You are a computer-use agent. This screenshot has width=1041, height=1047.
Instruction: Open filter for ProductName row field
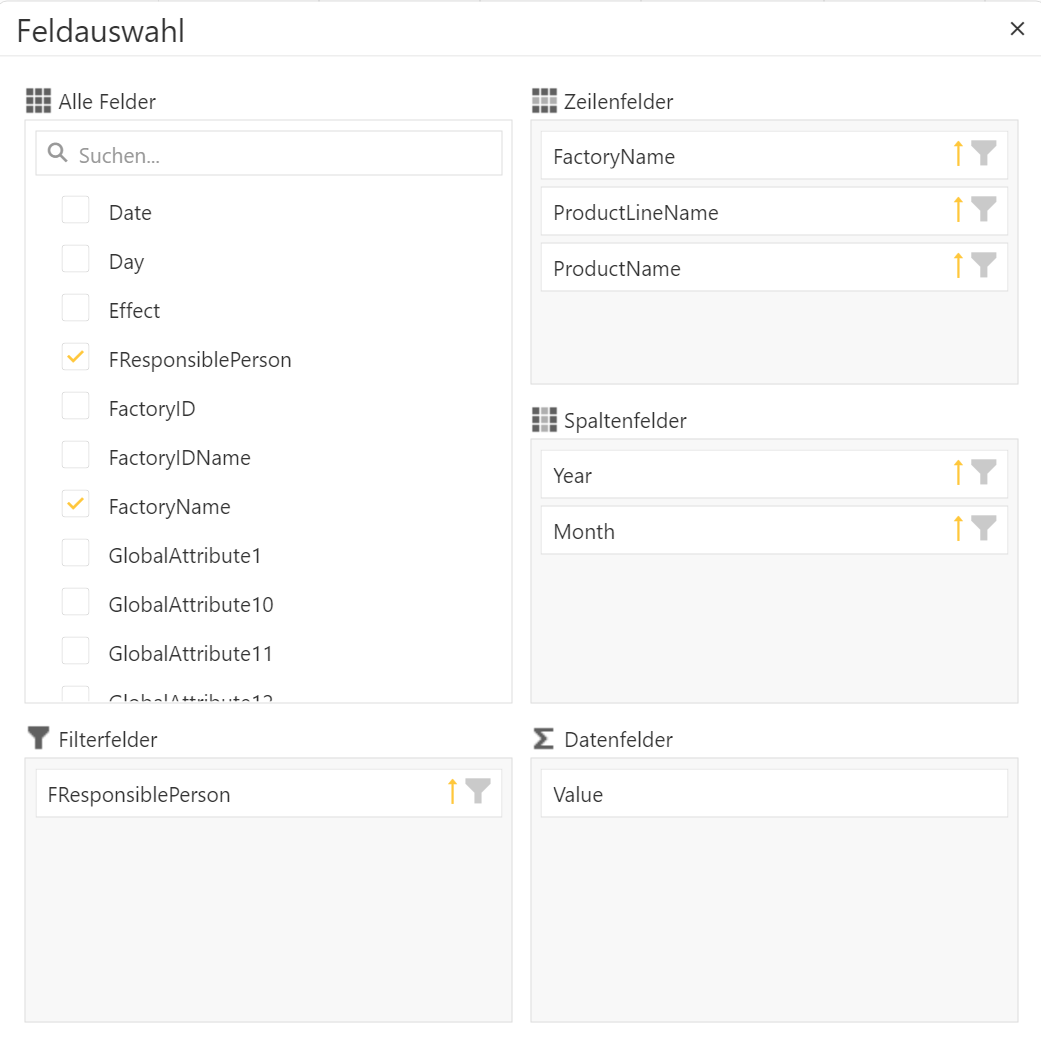click(984, 266)
